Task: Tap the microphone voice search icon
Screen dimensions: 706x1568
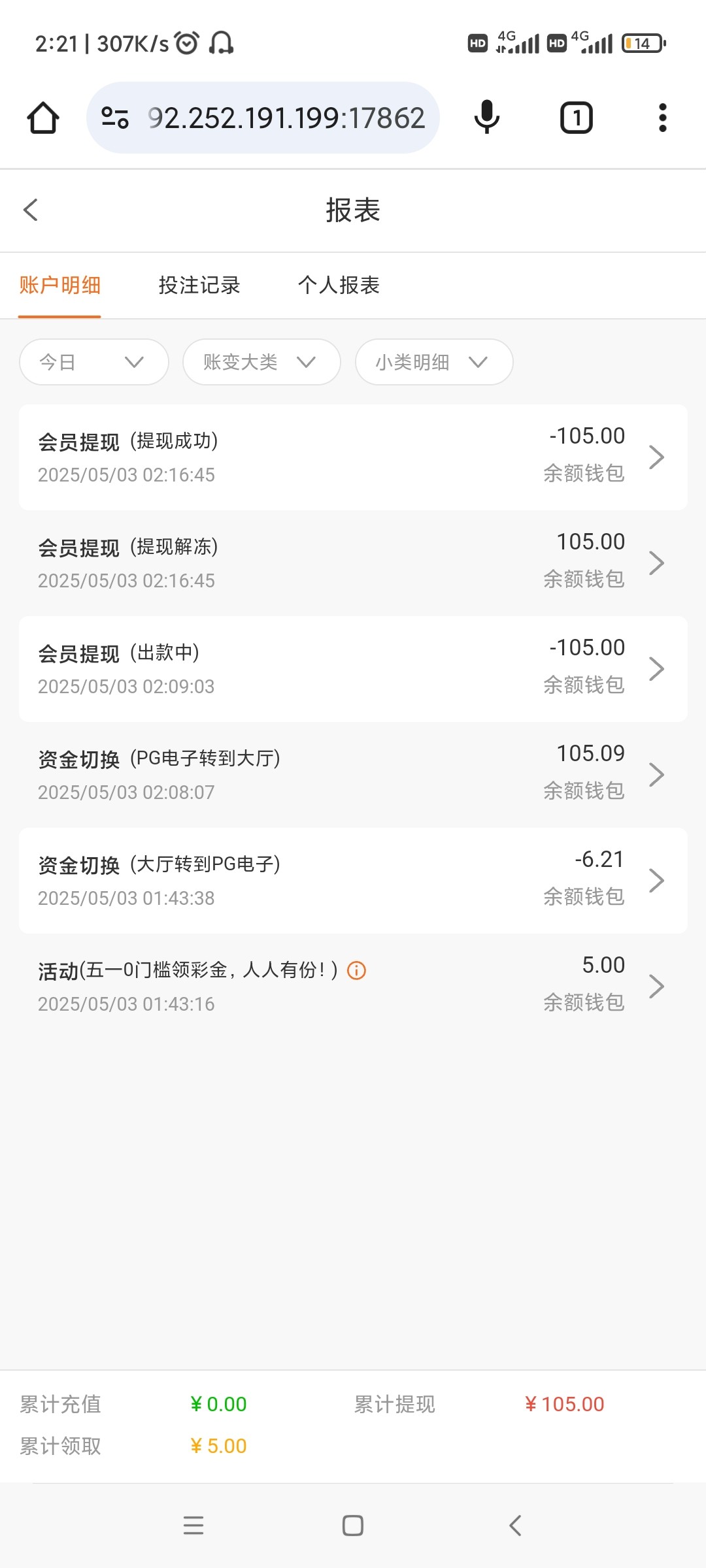Action: [x=486, y=118]
